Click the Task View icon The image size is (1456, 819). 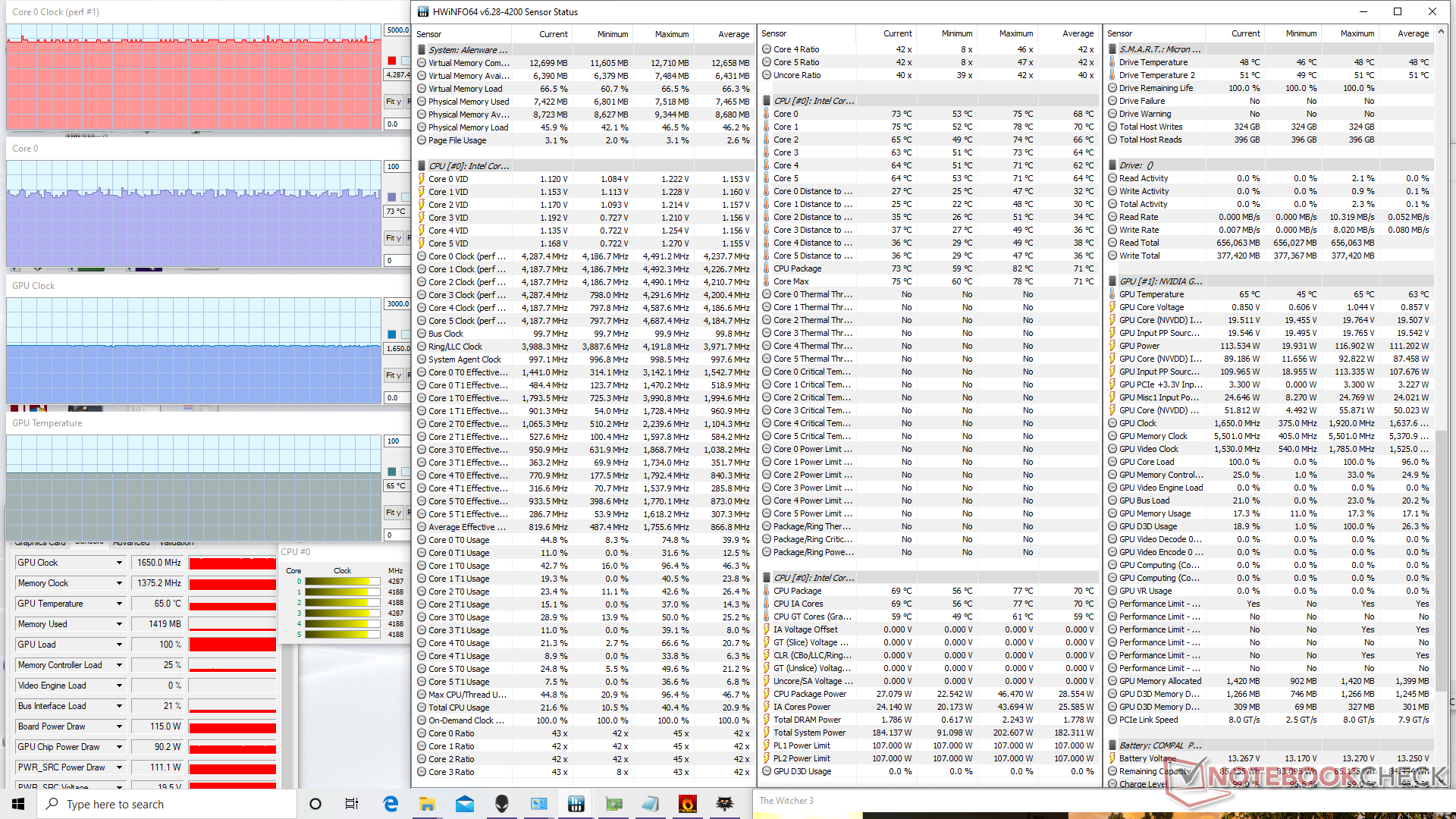[x=352, y=804]
